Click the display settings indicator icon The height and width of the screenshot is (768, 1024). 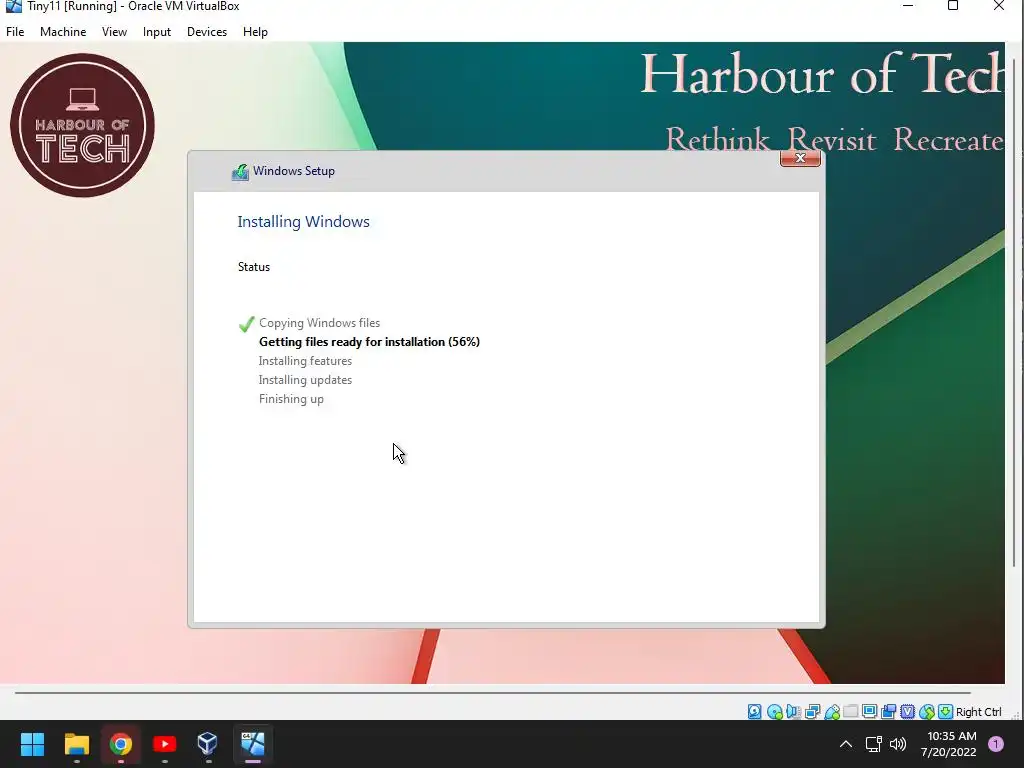869,712
